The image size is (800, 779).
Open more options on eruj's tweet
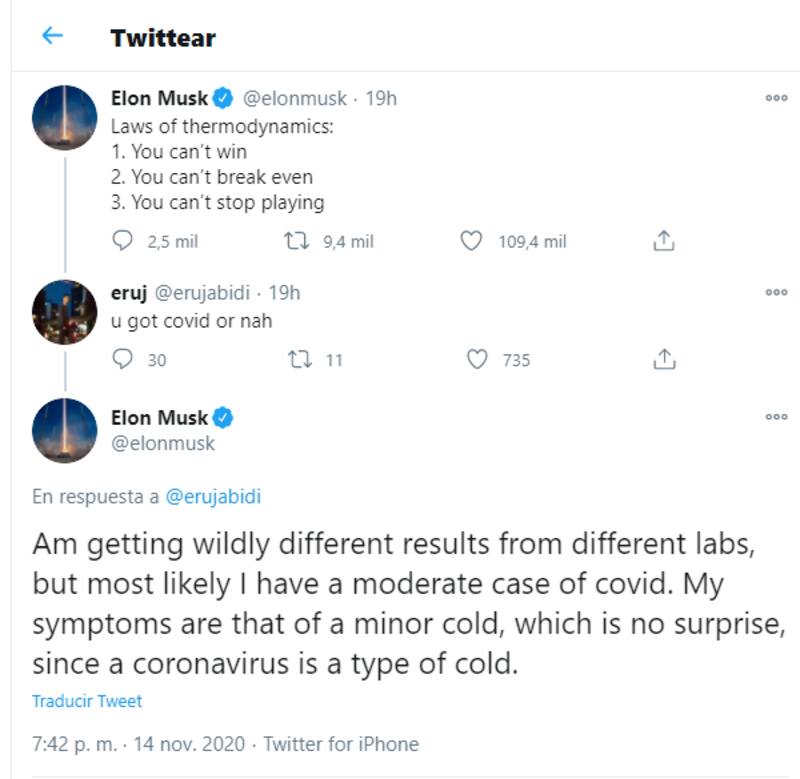(776, 293)
